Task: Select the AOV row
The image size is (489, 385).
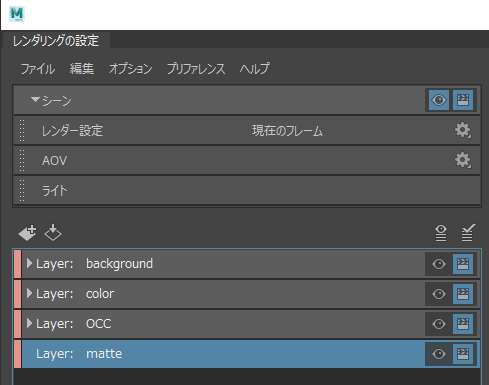Action: coord(247,160)
